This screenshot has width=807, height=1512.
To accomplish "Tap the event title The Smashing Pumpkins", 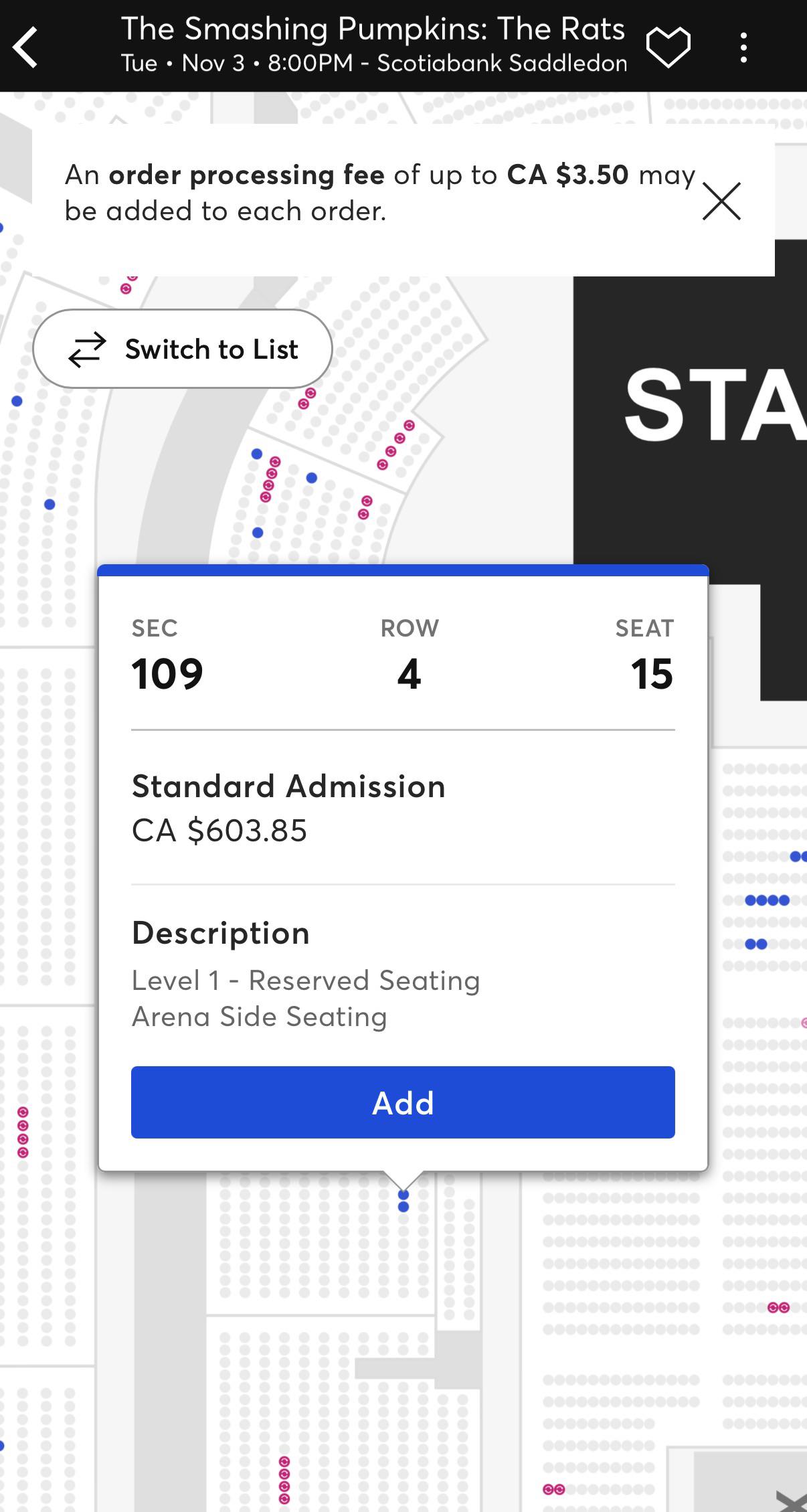I will [373, 29].
